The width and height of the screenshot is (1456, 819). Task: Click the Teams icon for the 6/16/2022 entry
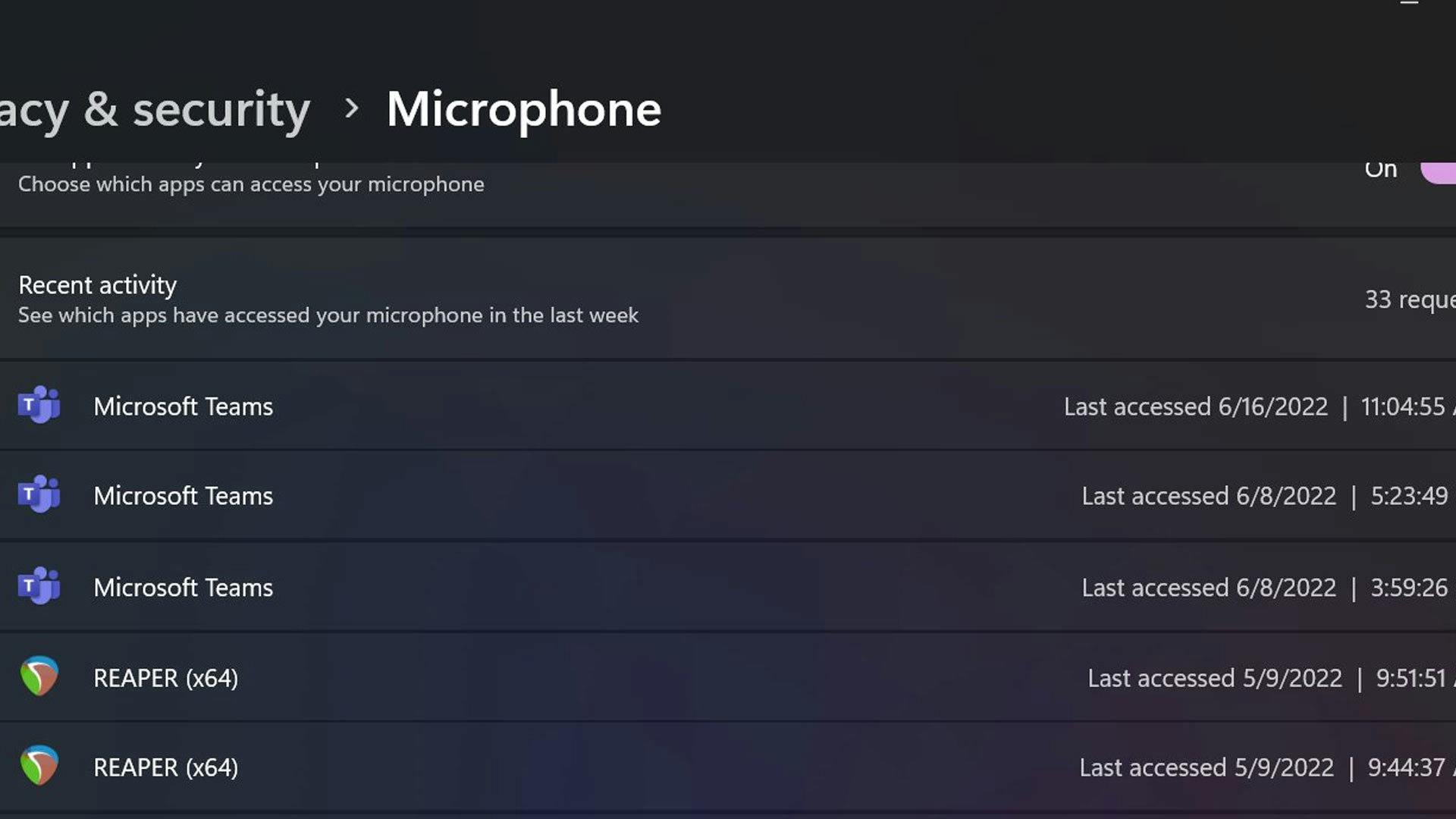39,406
